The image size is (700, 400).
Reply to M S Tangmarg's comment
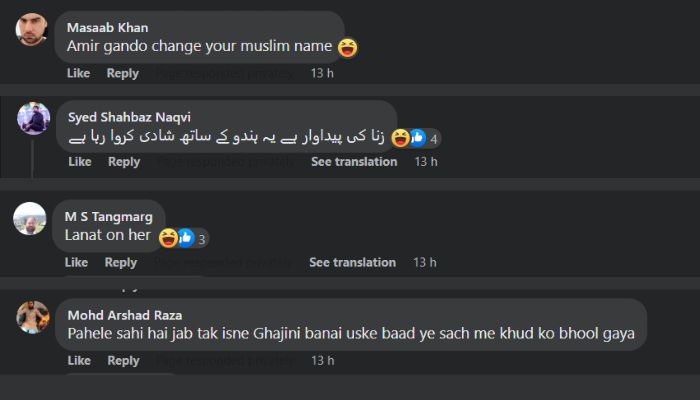tap(121, 263)
